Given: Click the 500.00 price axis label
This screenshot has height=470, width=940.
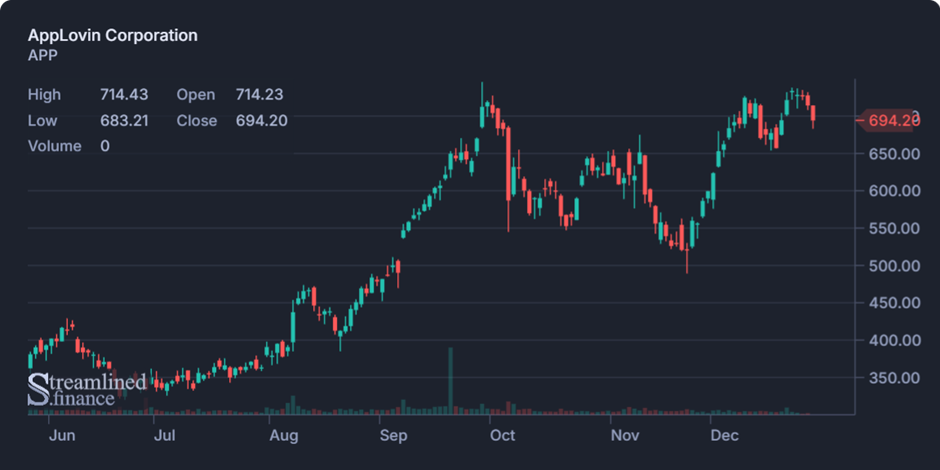Looking at the screenshot, I should click(x=894, y=266).
